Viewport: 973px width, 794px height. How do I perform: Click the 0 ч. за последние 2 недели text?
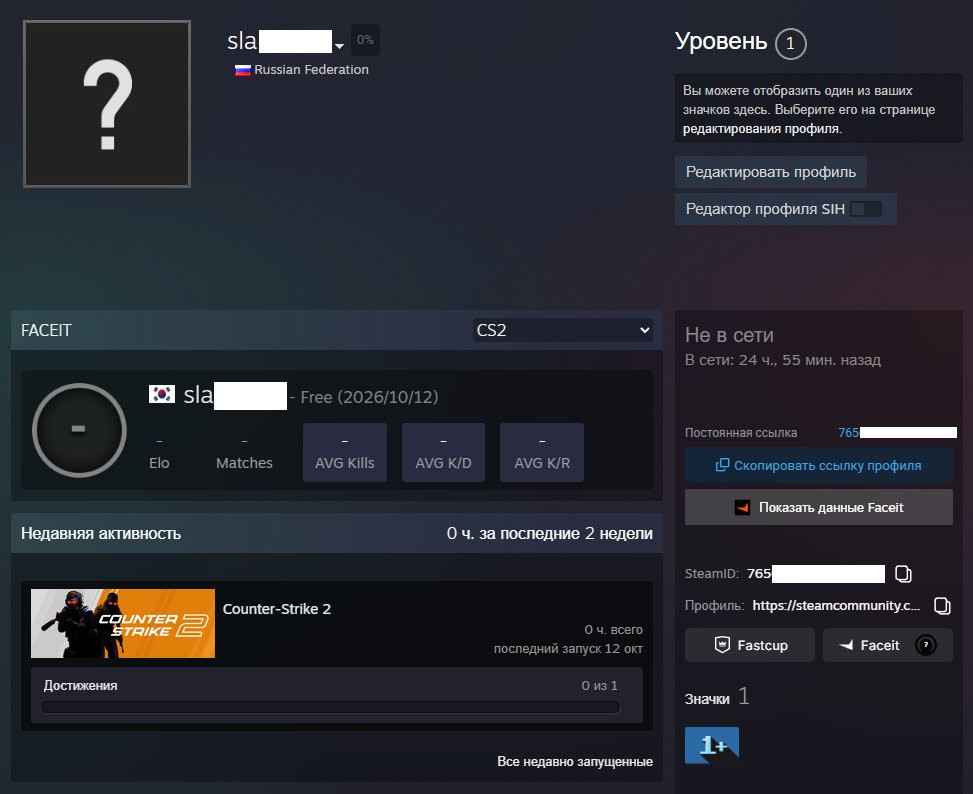549,533
